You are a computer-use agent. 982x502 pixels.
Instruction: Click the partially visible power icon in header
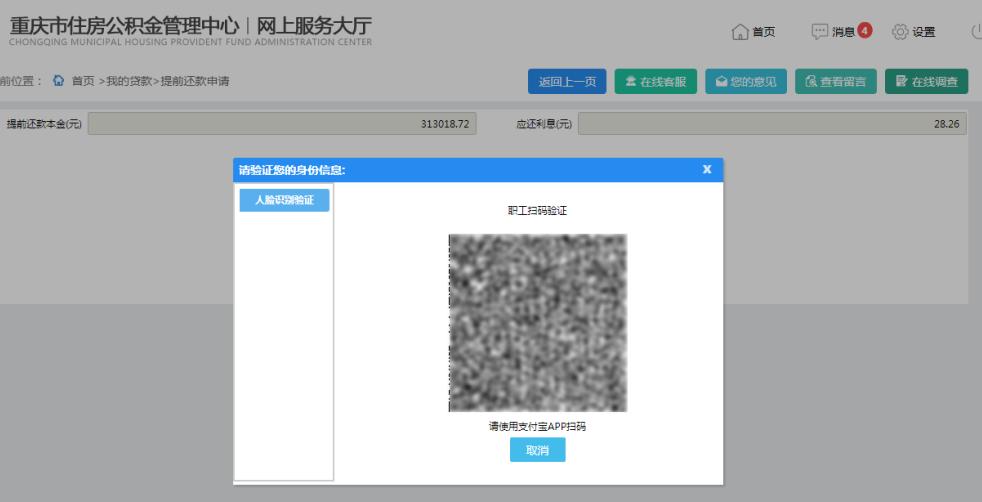pyautogui.click(x=976, y=31)
